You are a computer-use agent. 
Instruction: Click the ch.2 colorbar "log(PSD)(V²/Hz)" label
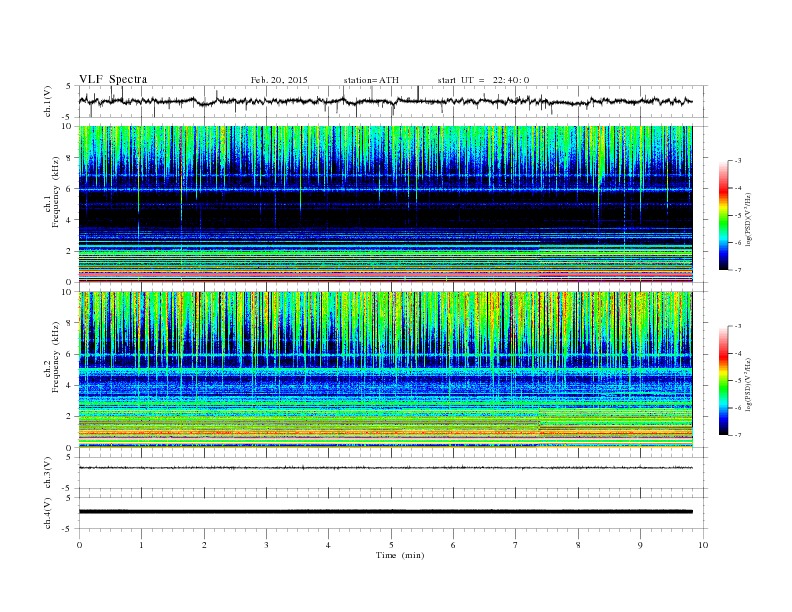(748, 384)
